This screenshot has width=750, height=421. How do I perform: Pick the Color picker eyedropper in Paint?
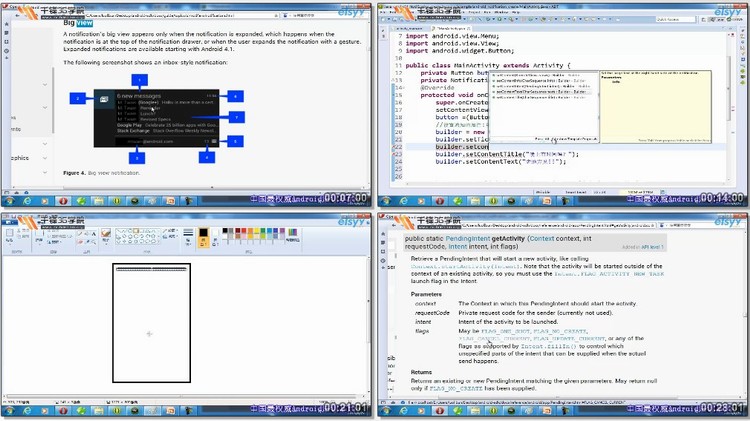87,242
